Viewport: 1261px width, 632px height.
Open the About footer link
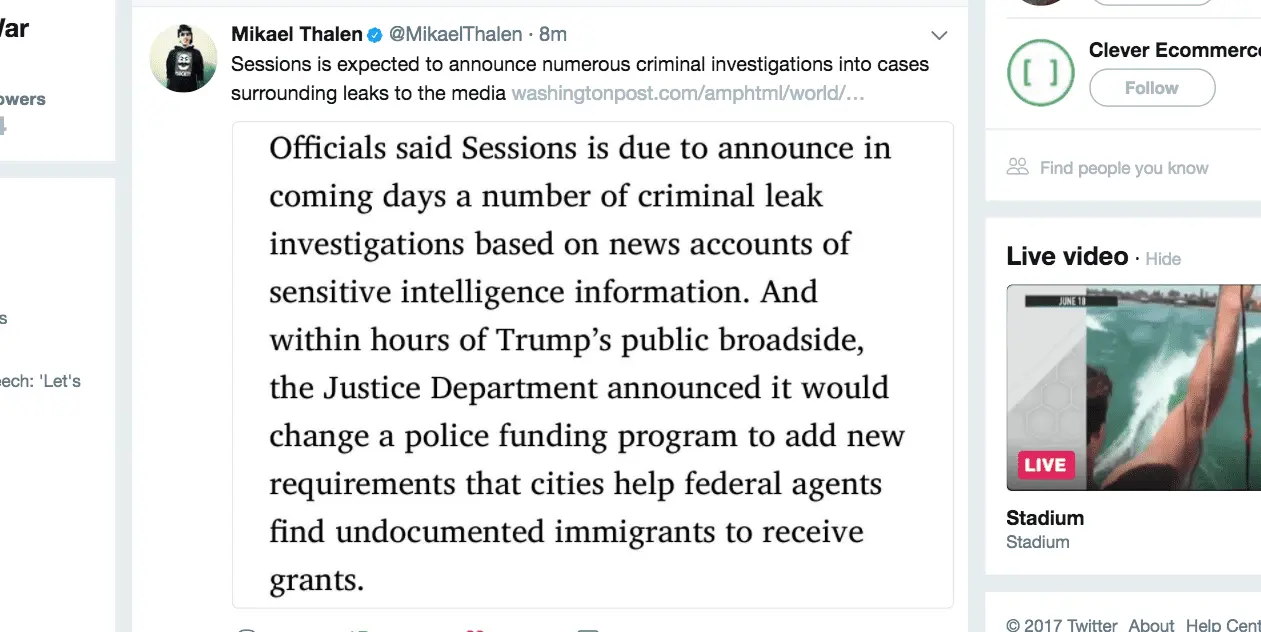[1151, 625]
